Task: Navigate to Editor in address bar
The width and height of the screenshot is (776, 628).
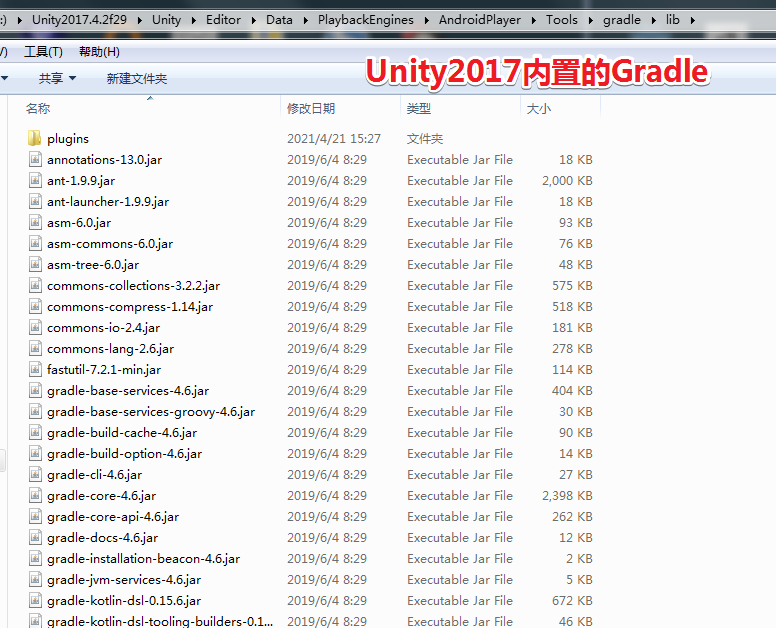Action: [223, 20]
